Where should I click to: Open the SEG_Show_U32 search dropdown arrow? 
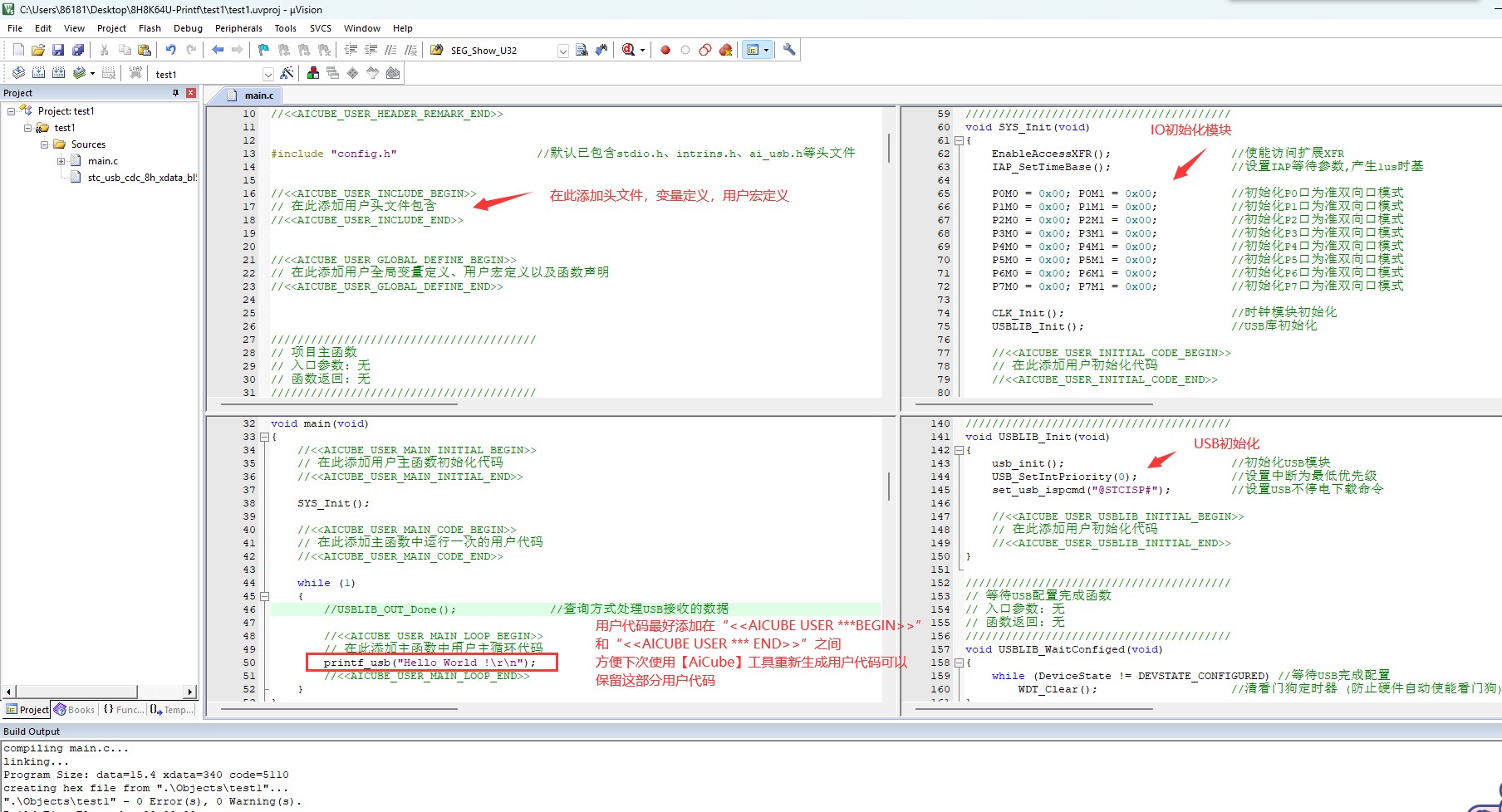pos(563,51)
